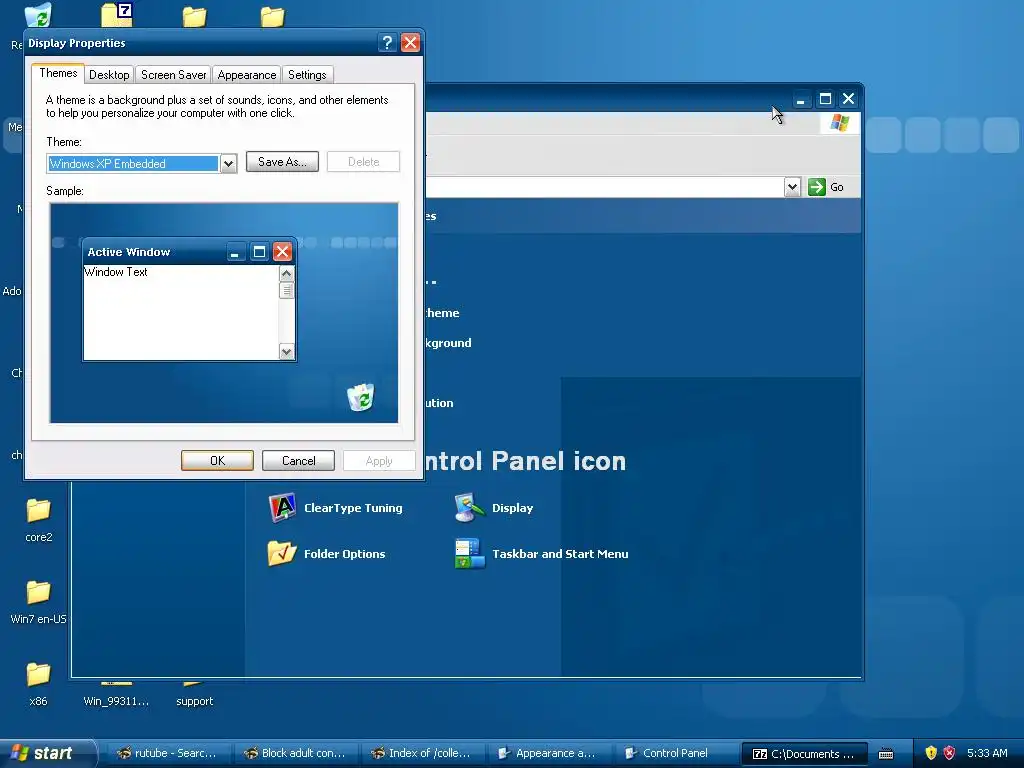Open the ClearType Tuning control panel item
1024x768 pixels.
[x=336, y=508]
